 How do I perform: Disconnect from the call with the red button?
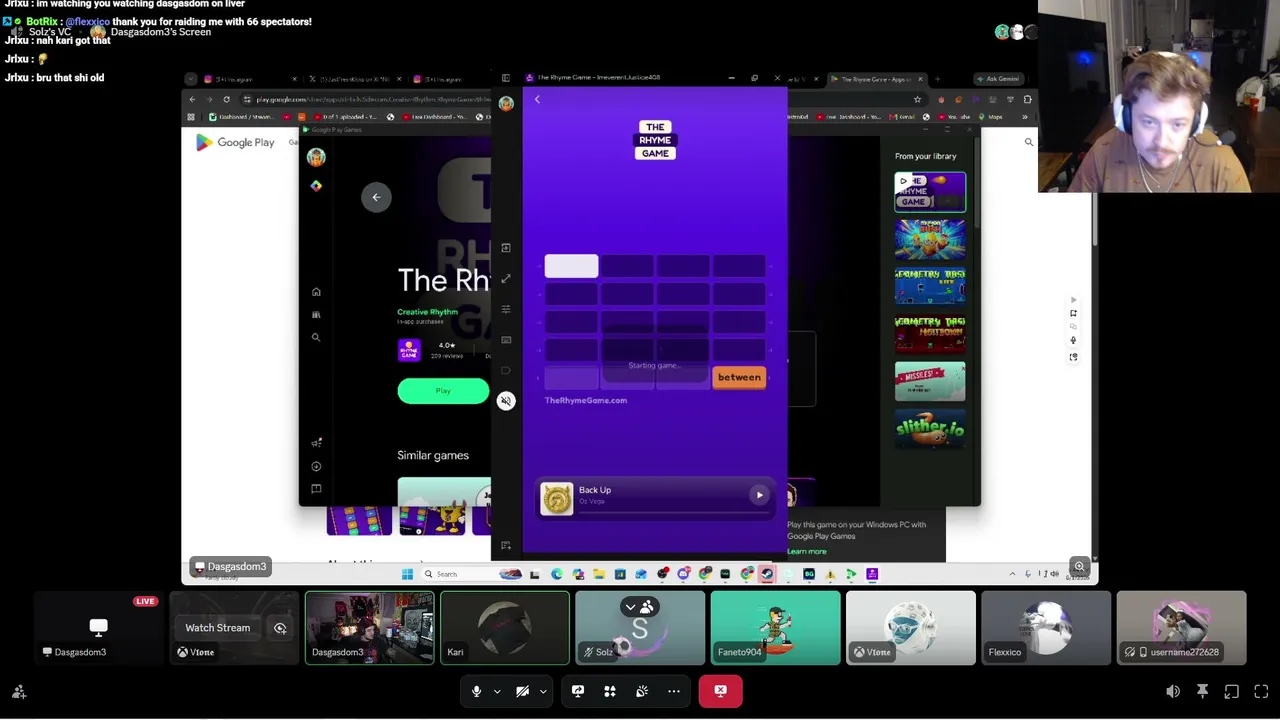720,691
